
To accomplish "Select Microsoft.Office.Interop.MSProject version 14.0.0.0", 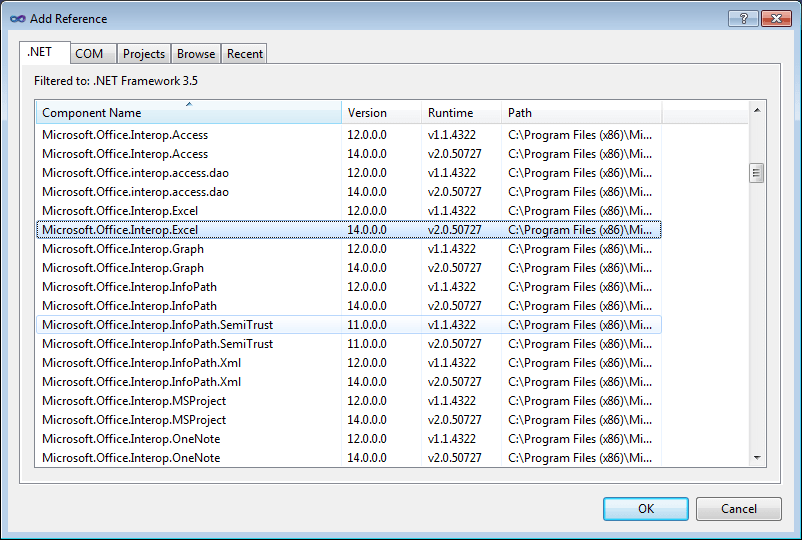I will click(349, 420).
